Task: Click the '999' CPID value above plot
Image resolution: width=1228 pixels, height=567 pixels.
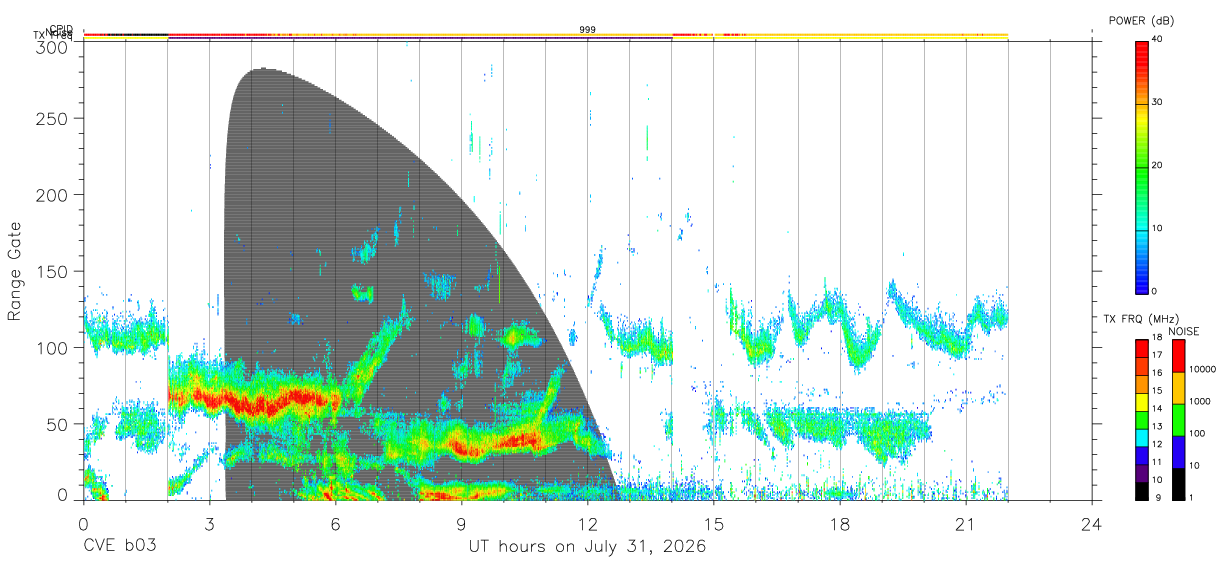Action: coord(588,30)
